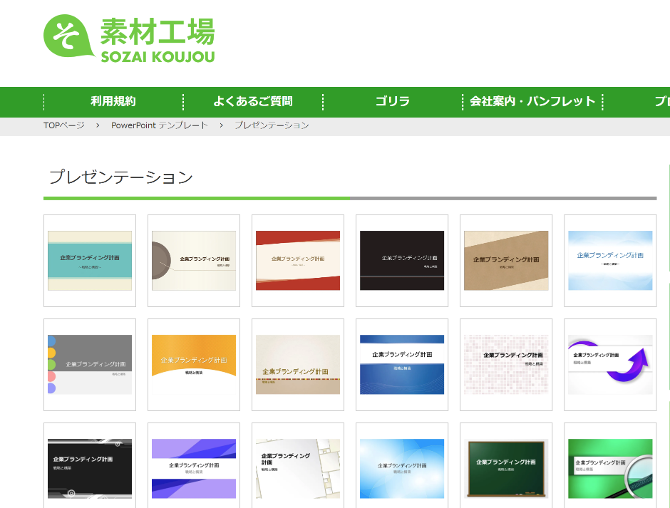670x508 pixels.
Task: Click PowerPoint テンプレート breadcrumb link
Action: click(159, 125)
